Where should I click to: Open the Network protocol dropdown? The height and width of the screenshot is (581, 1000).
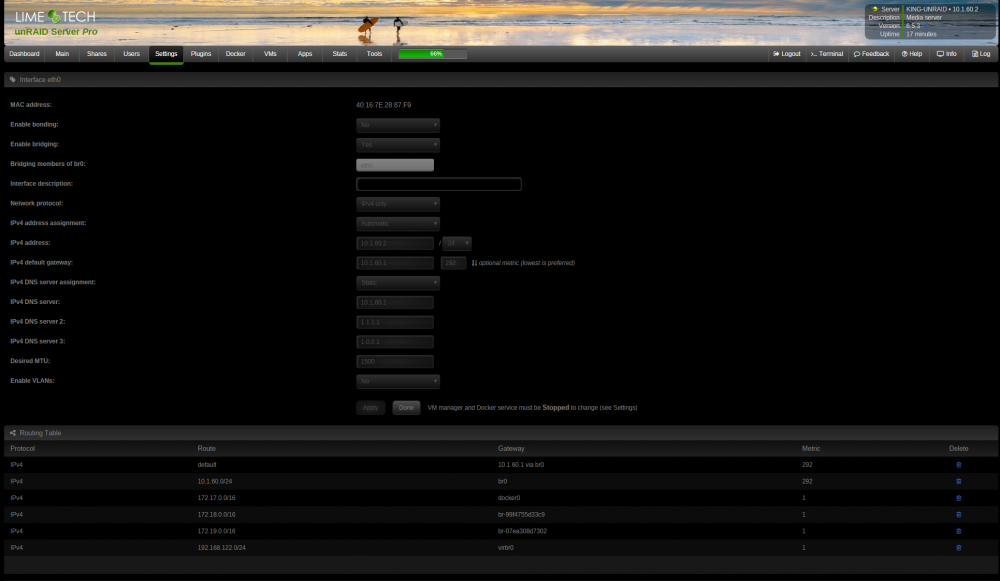pyautogui.click(x=398, y=204)
